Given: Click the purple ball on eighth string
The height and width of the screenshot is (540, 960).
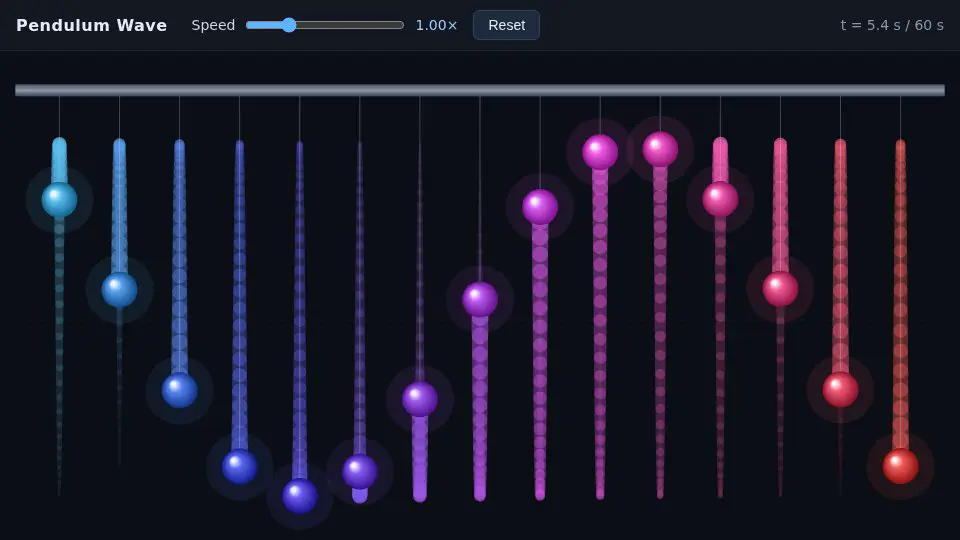Looking at the screenshot, I should coord(479,299).
